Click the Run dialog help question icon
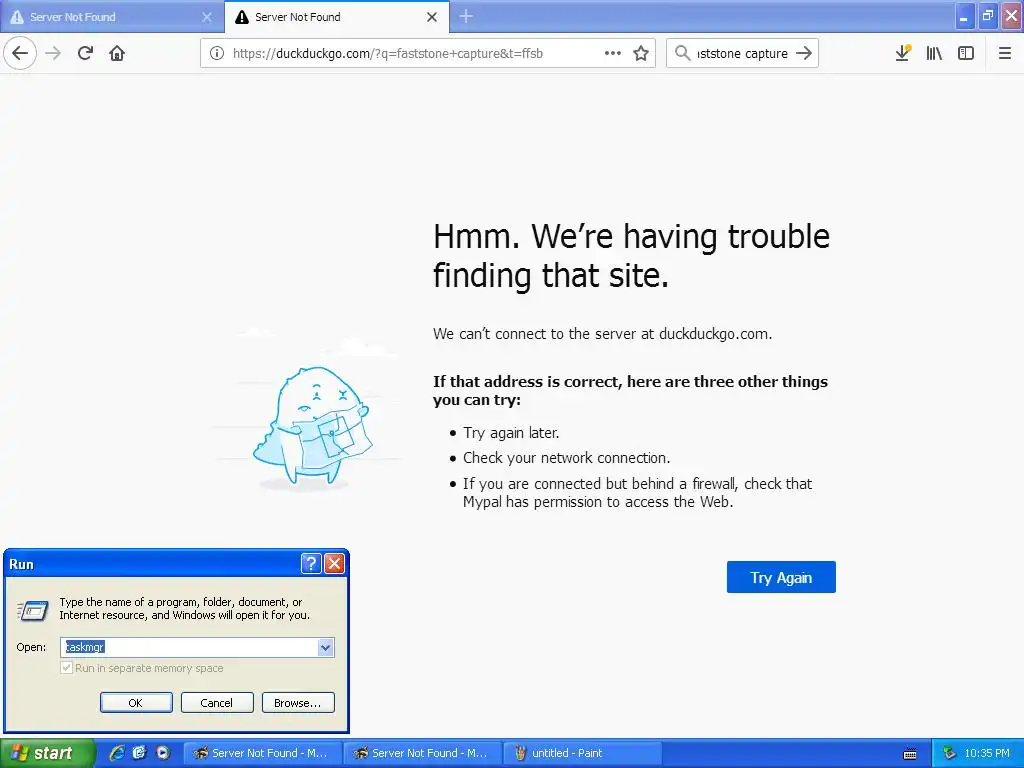Viewport: 1024px width, 768px height. pos(312,563)
